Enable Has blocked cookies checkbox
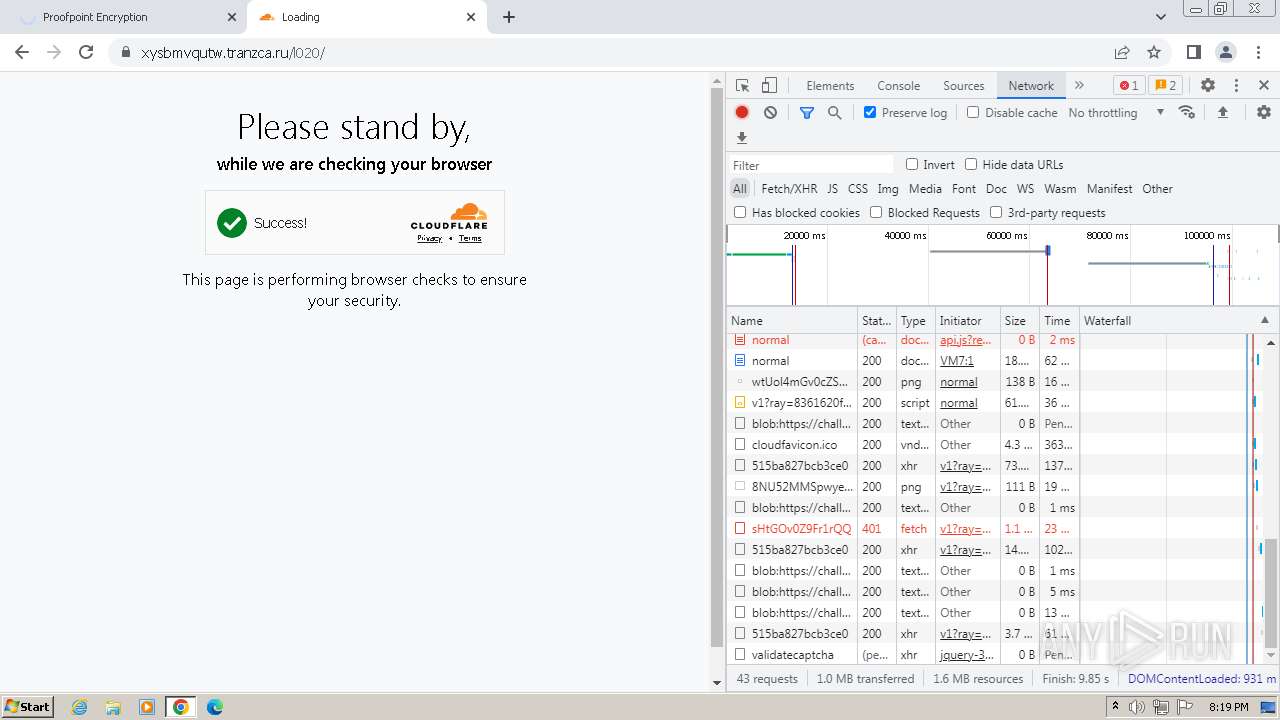Image resolution: width=1280 pixels, height=720 pixels. coord(740,212)
